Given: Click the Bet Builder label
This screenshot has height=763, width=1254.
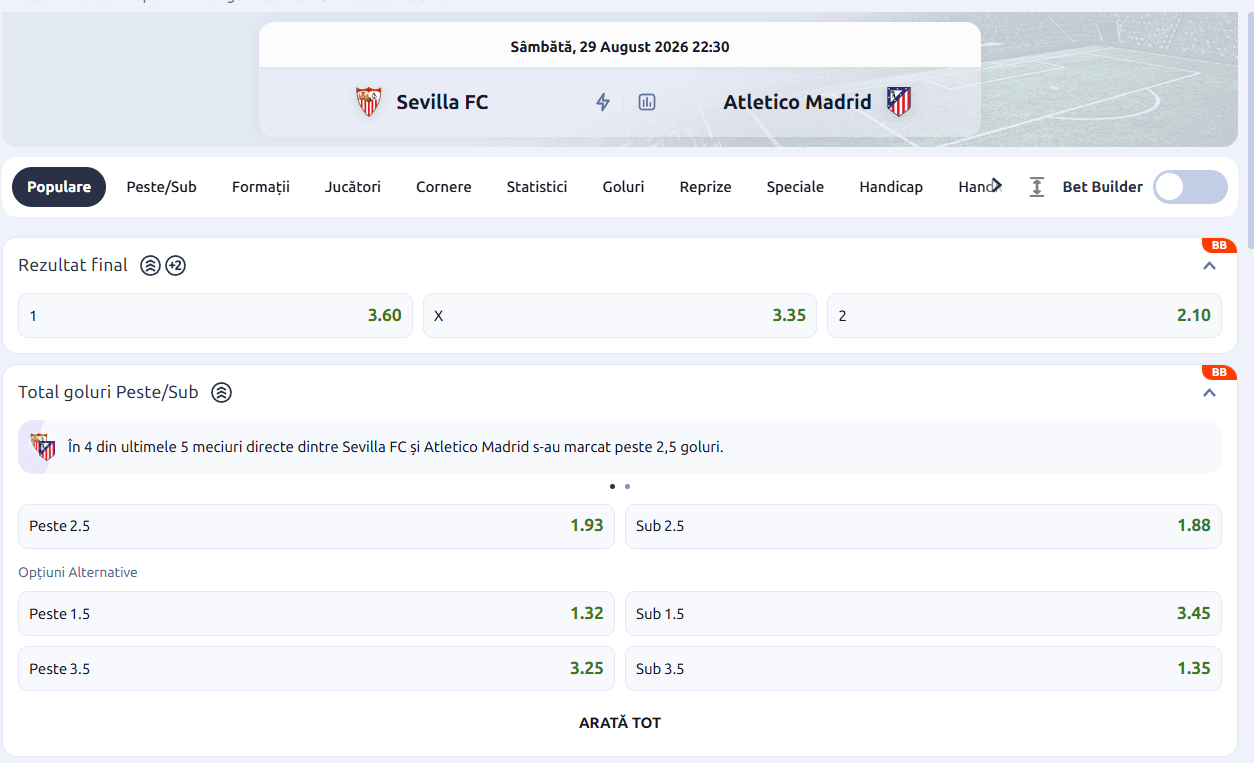Looking at the screenshot, I should point(1102,187).
